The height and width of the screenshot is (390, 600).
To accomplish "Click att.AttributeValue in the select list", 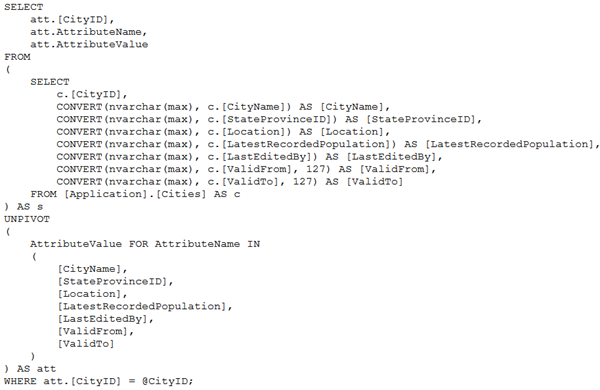I will pos(89,44).
